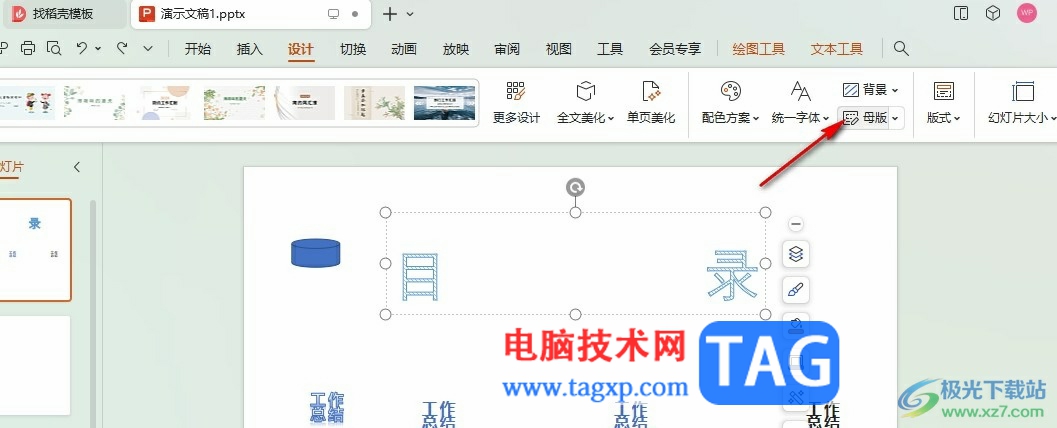Image resolution: width=1057 pixels, height=428 pixels.
Task: Open the user avatar account menu
Action: [1027, 13]
